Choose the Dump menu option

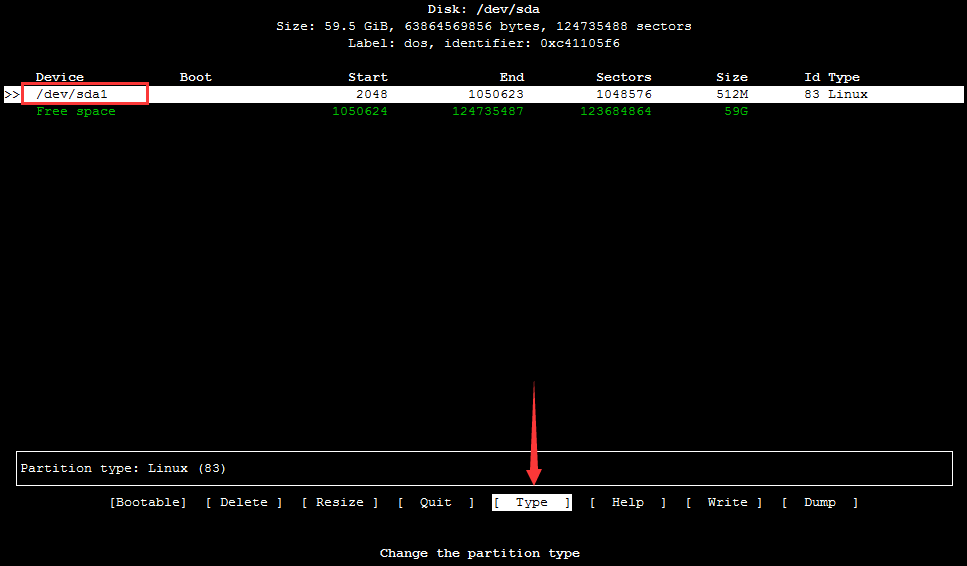click(x=820, y=502)
